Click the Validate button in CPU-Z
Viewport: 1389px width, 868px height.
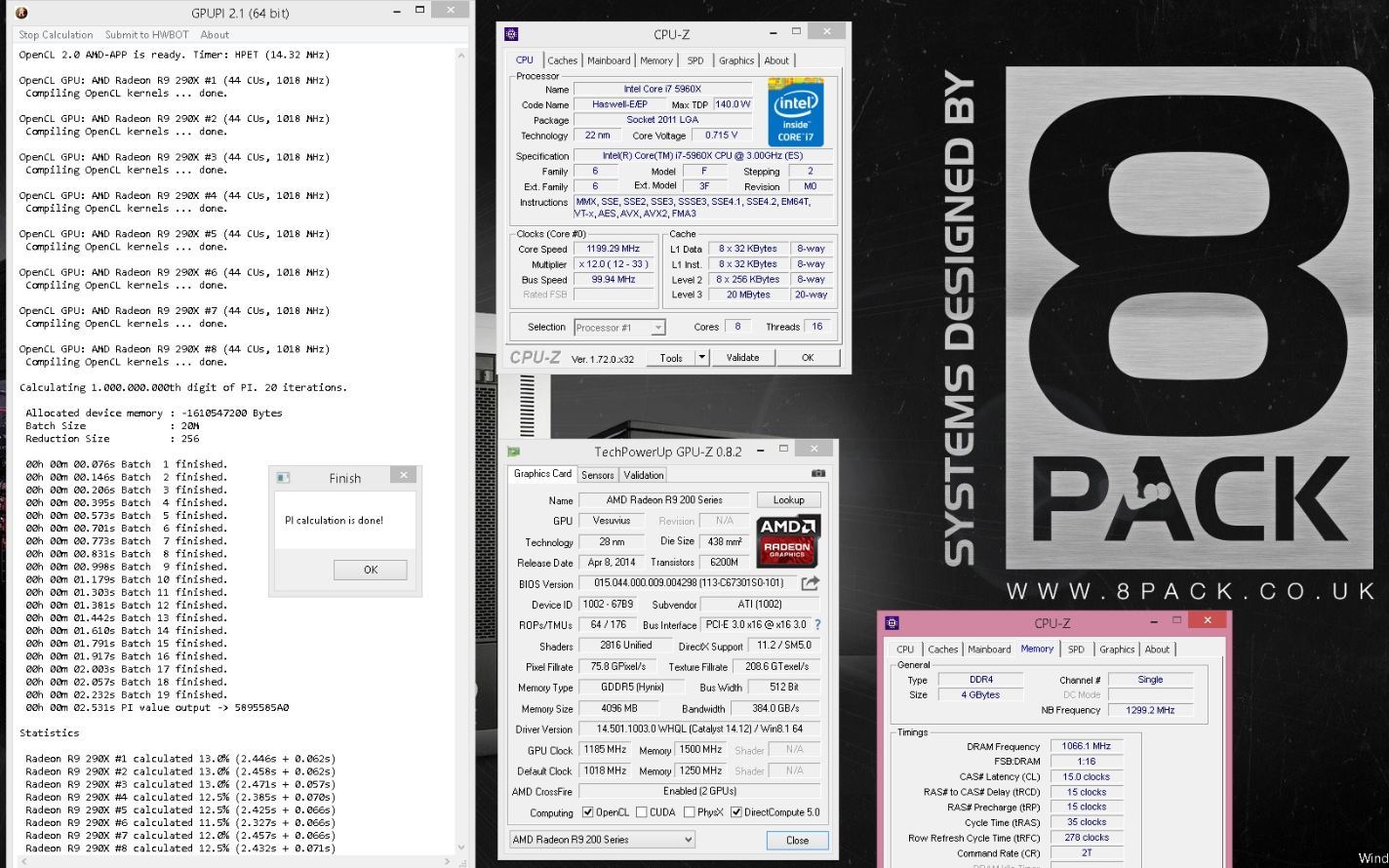pos(742,358)
